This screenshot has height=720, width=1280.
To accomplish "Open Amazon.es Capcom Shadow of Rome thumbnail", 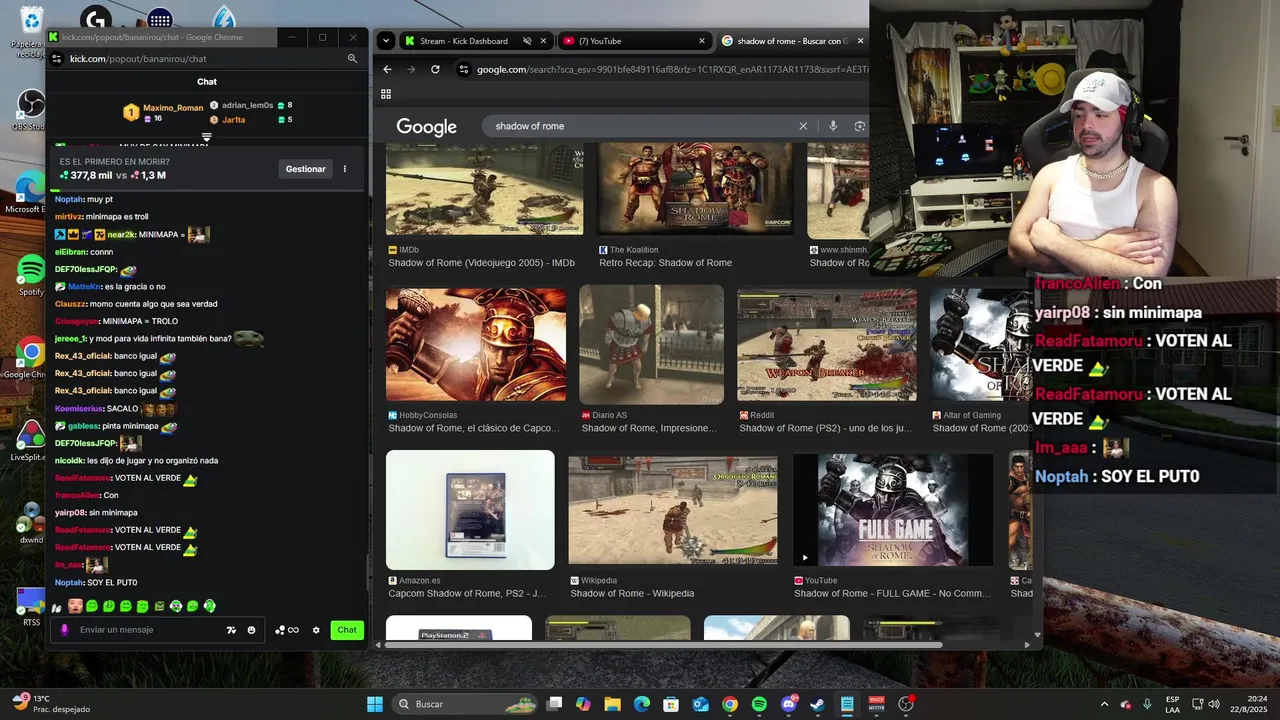I will [470, 510].
